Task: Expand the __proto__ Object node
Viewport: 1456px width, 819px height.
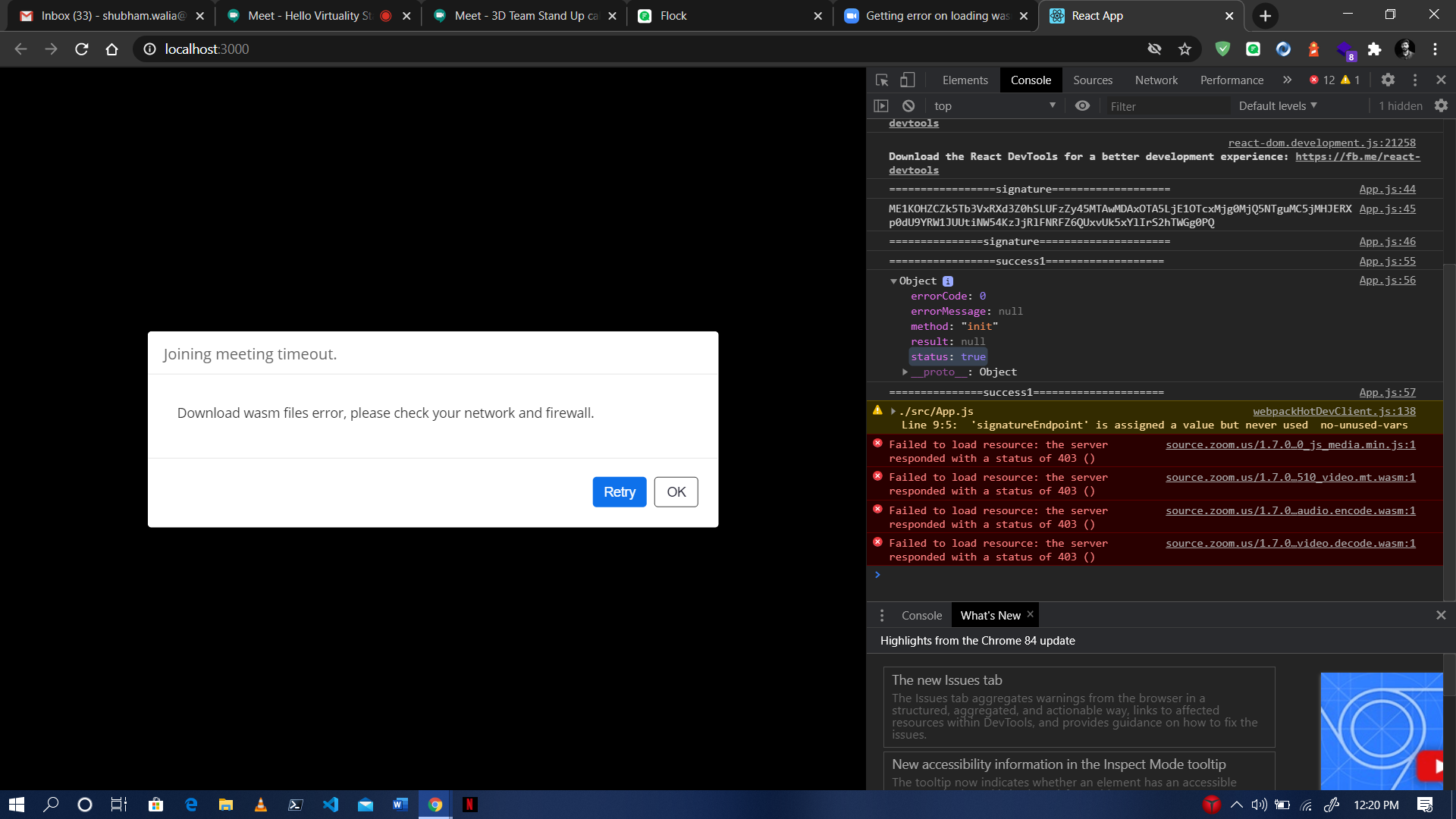Action: [x=905, y=372]
